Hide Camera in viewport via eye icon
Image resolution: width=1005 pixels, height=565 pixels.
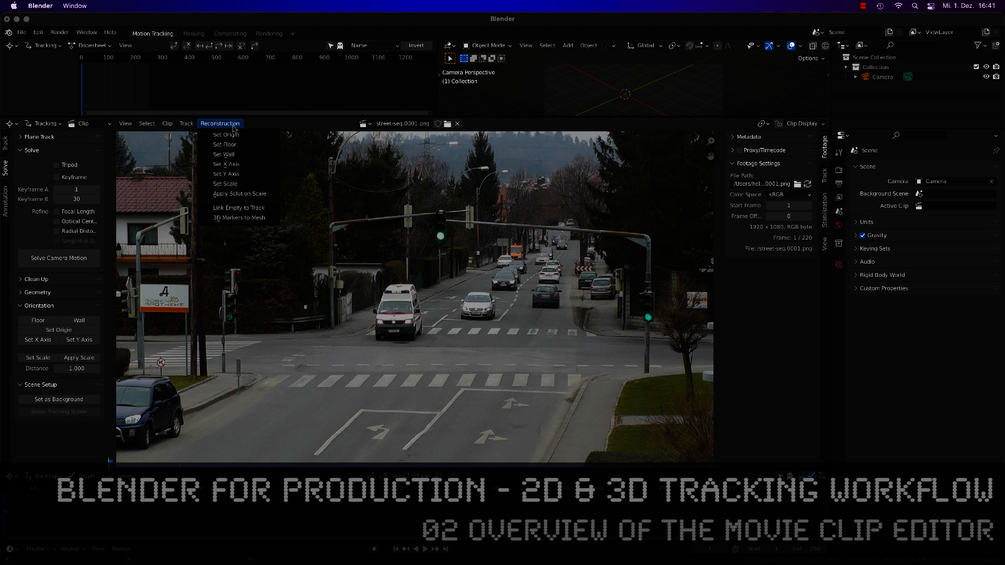[x=986, y=76]
